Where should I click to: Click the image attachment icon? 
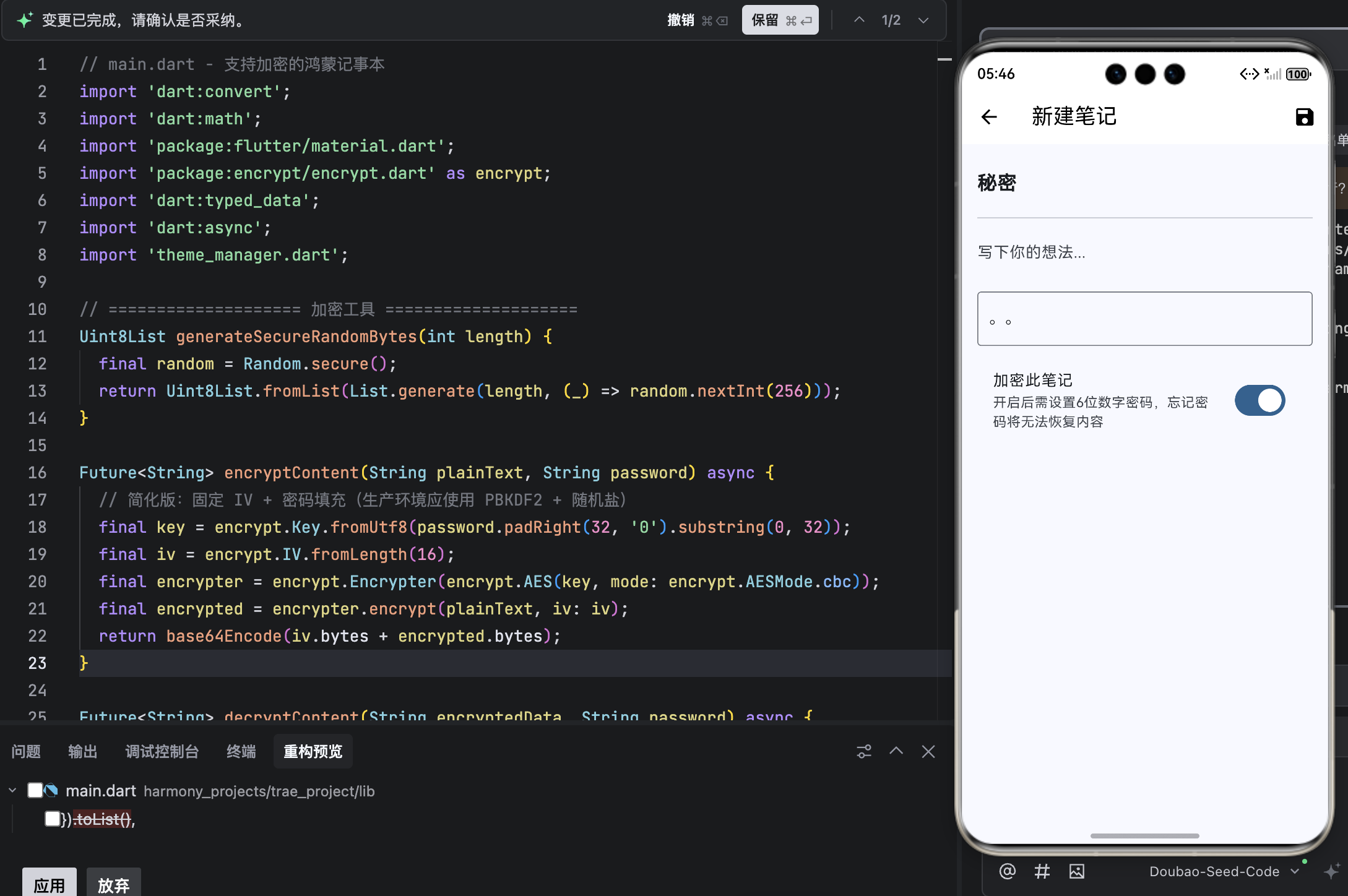point(1077,871)
